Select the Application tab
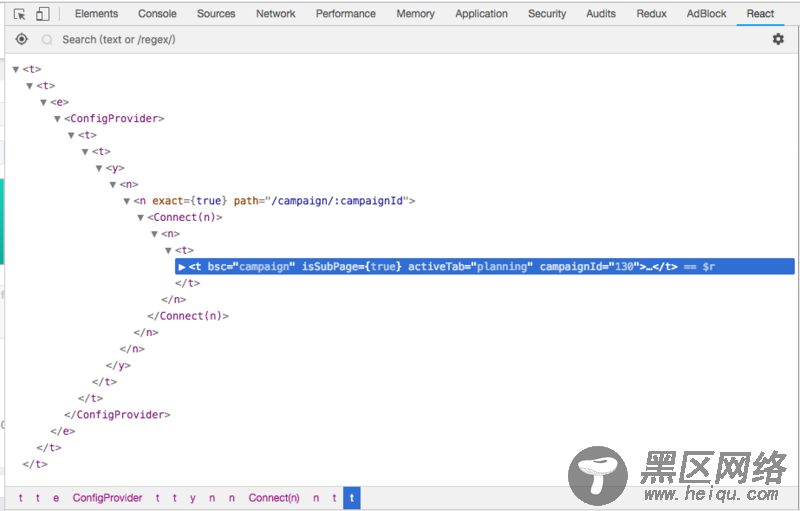The image size is (800, 511). pos(481,14)
